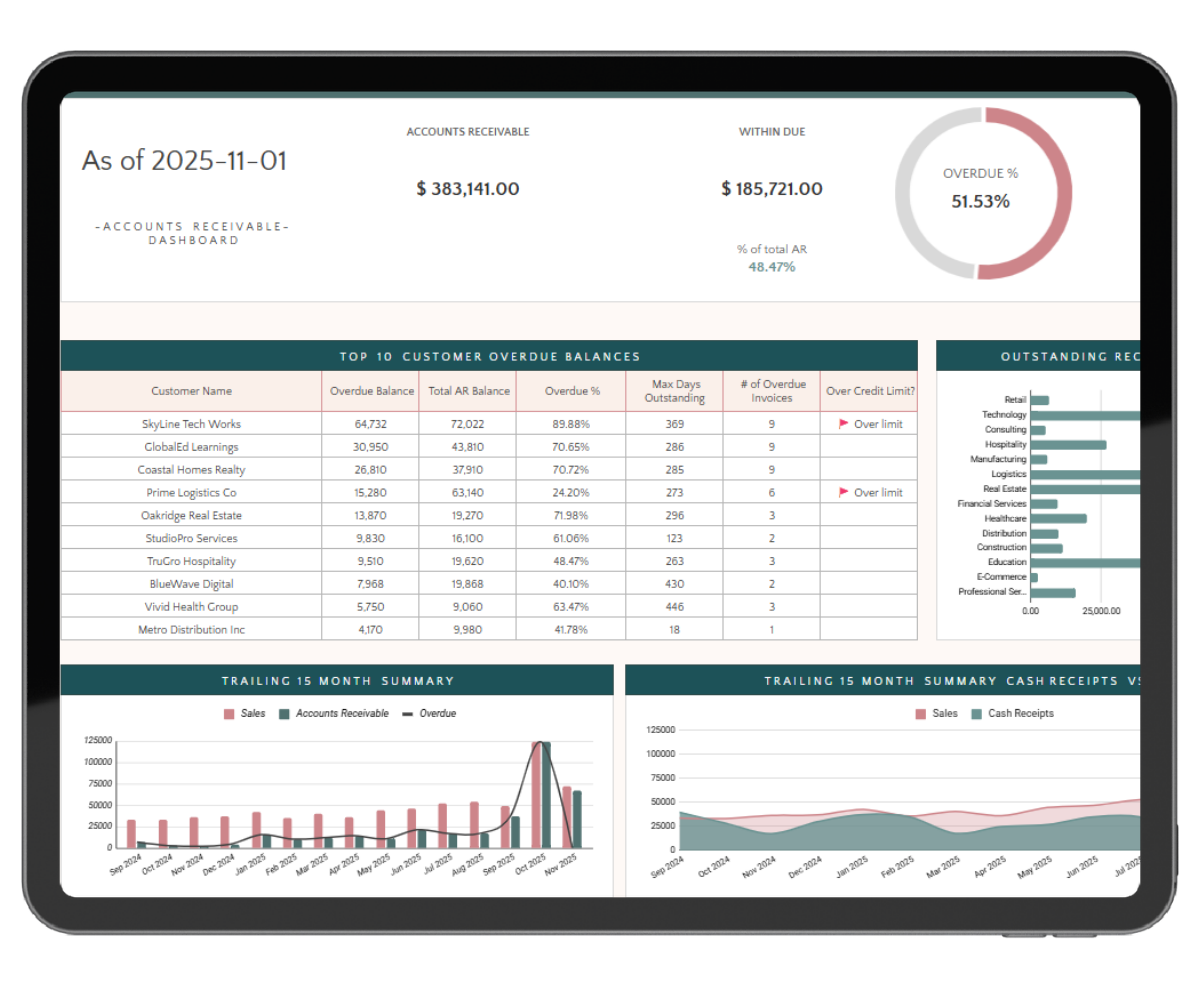This screenshot has height=999, width=1200.
Task: Click the flag icon in Prime Logistics Co row
Action: (843, 492)
